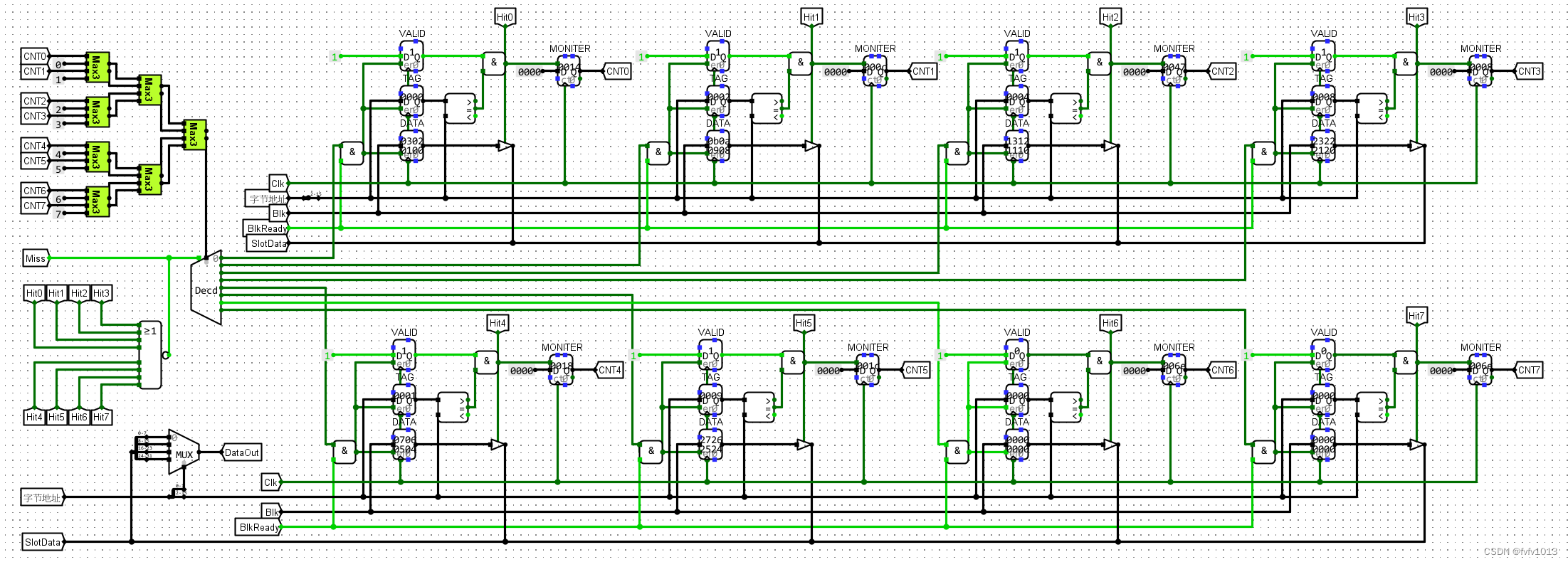
Task: Click the CNT1 tunnel right of a MONITER counter
Action: point(923,71)
